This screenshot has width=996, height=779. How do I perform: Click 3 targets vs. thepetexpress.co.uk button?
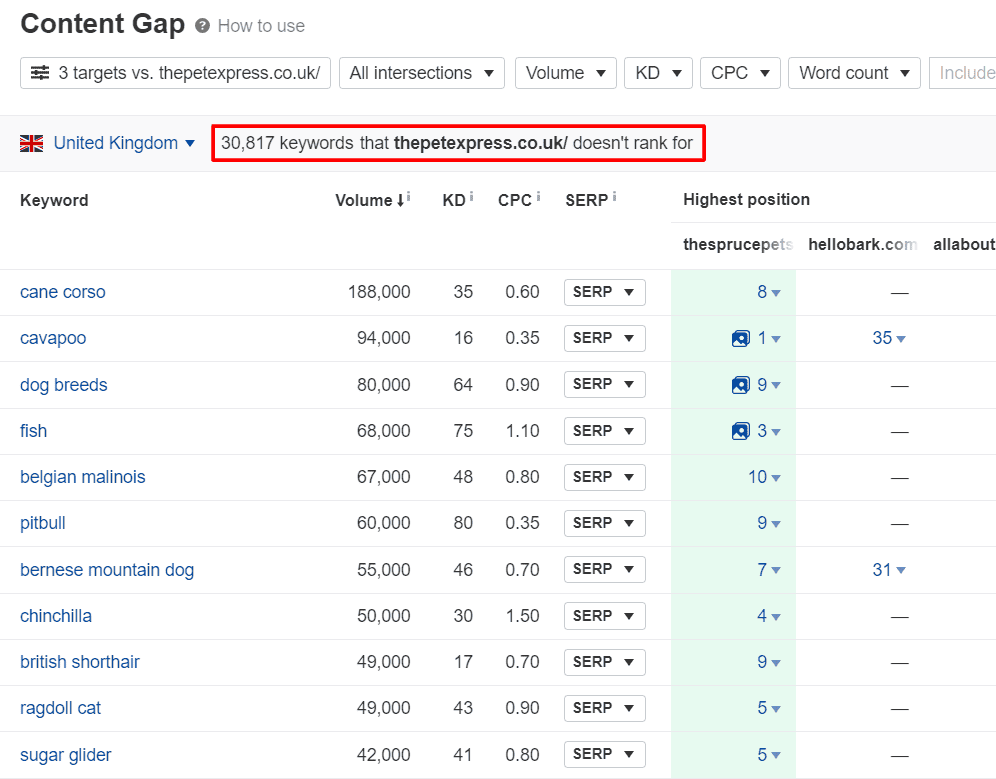click(x=175, y=73)
